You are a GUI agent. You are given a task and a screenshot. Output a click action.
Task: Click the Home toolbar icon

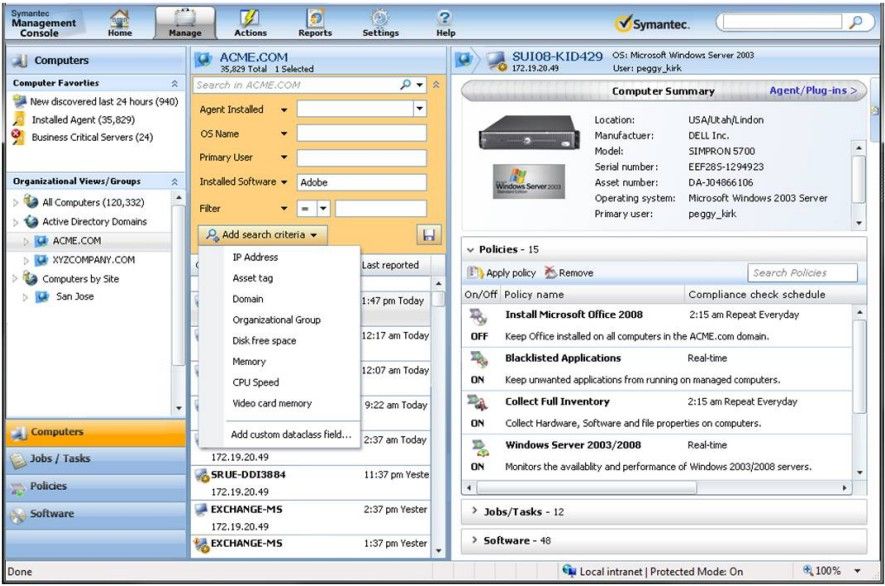[119, 20]
